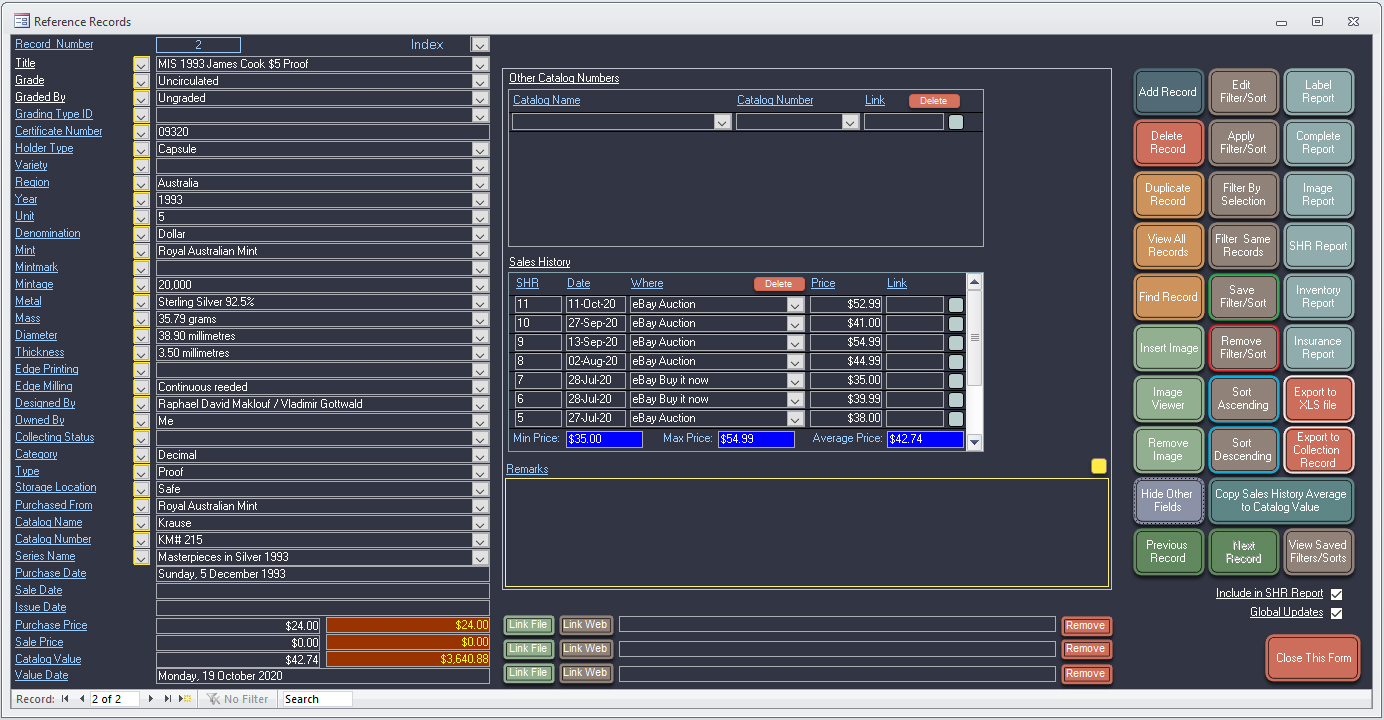Click the Delete Record button
Screen dimensions: 1384x720
tap(1167, 143)
